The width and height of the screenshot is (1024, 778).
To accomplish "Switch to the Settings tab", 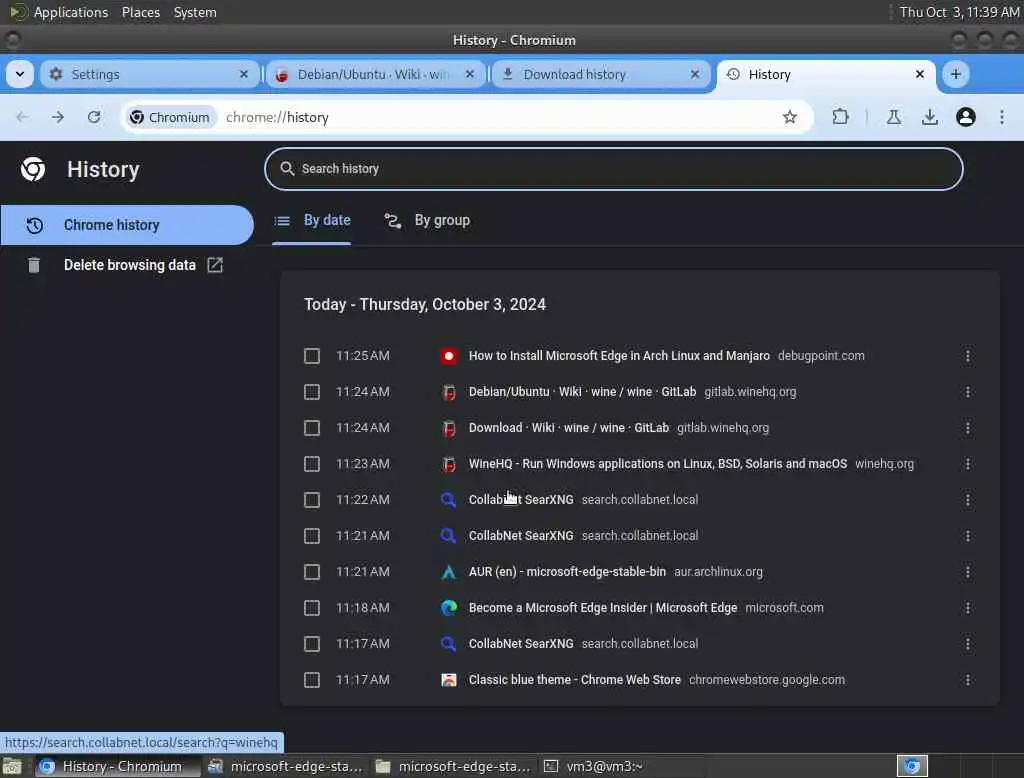I will click(x=150, y=74).
